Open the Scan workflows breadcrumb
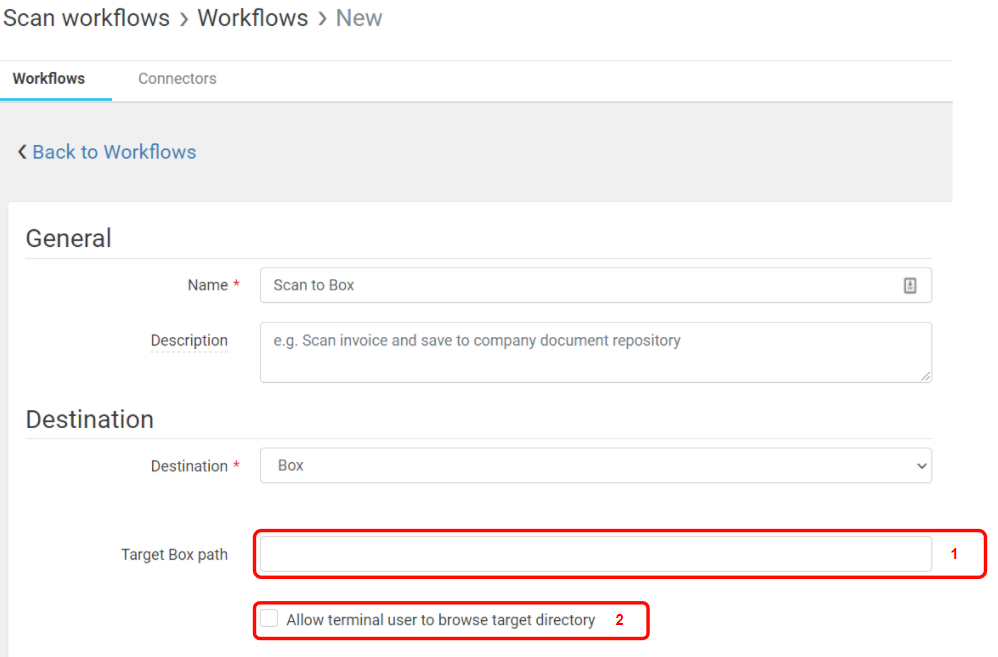 [86, 19]
